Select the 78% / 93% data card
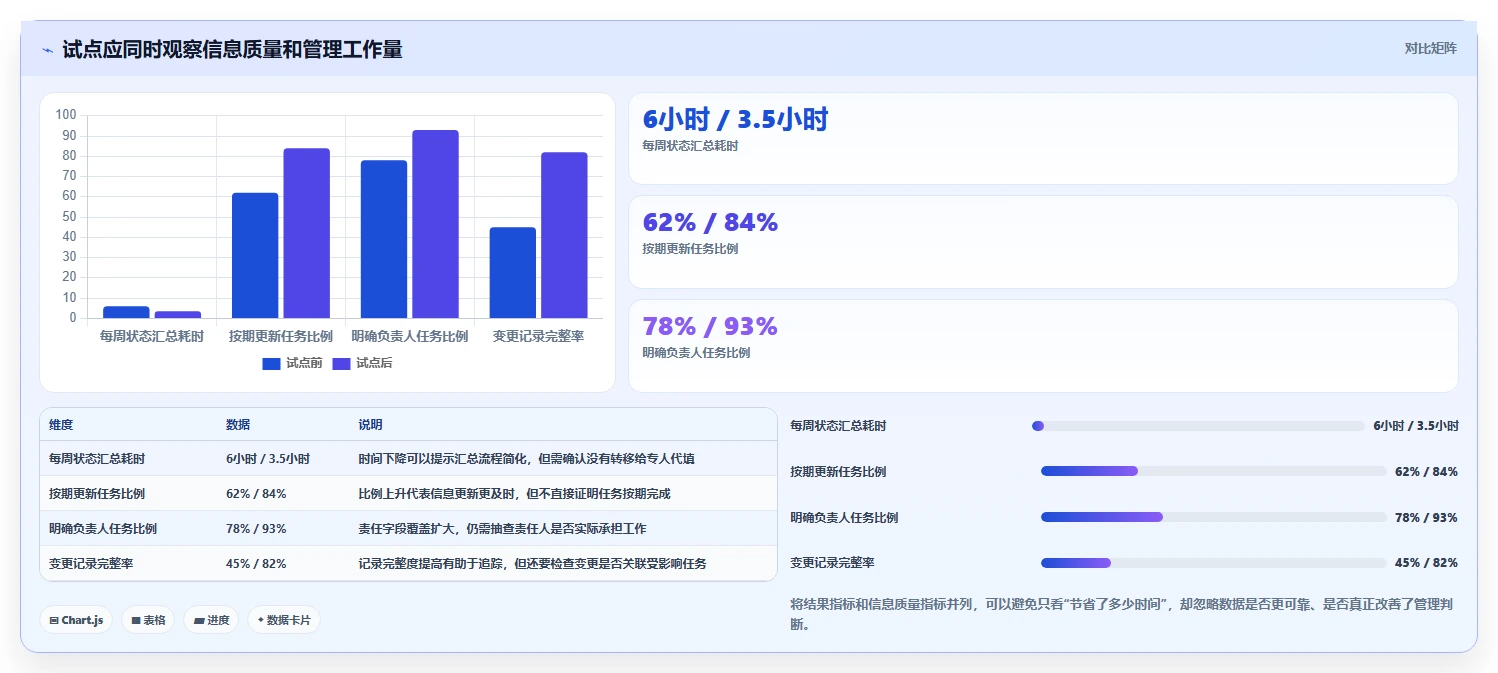This screenshot has width=1498, height=673. [x=1043, y=346]
